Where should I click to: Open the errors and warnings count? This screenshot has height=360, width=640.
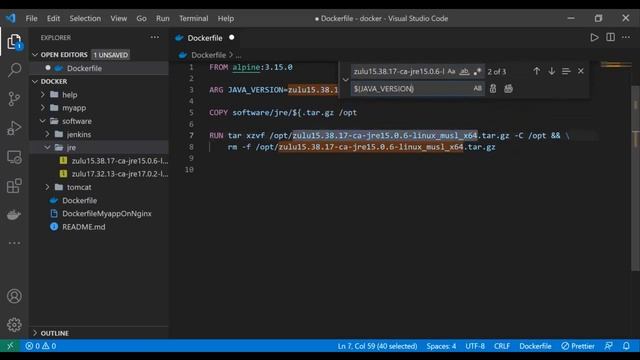click(40, 346)
